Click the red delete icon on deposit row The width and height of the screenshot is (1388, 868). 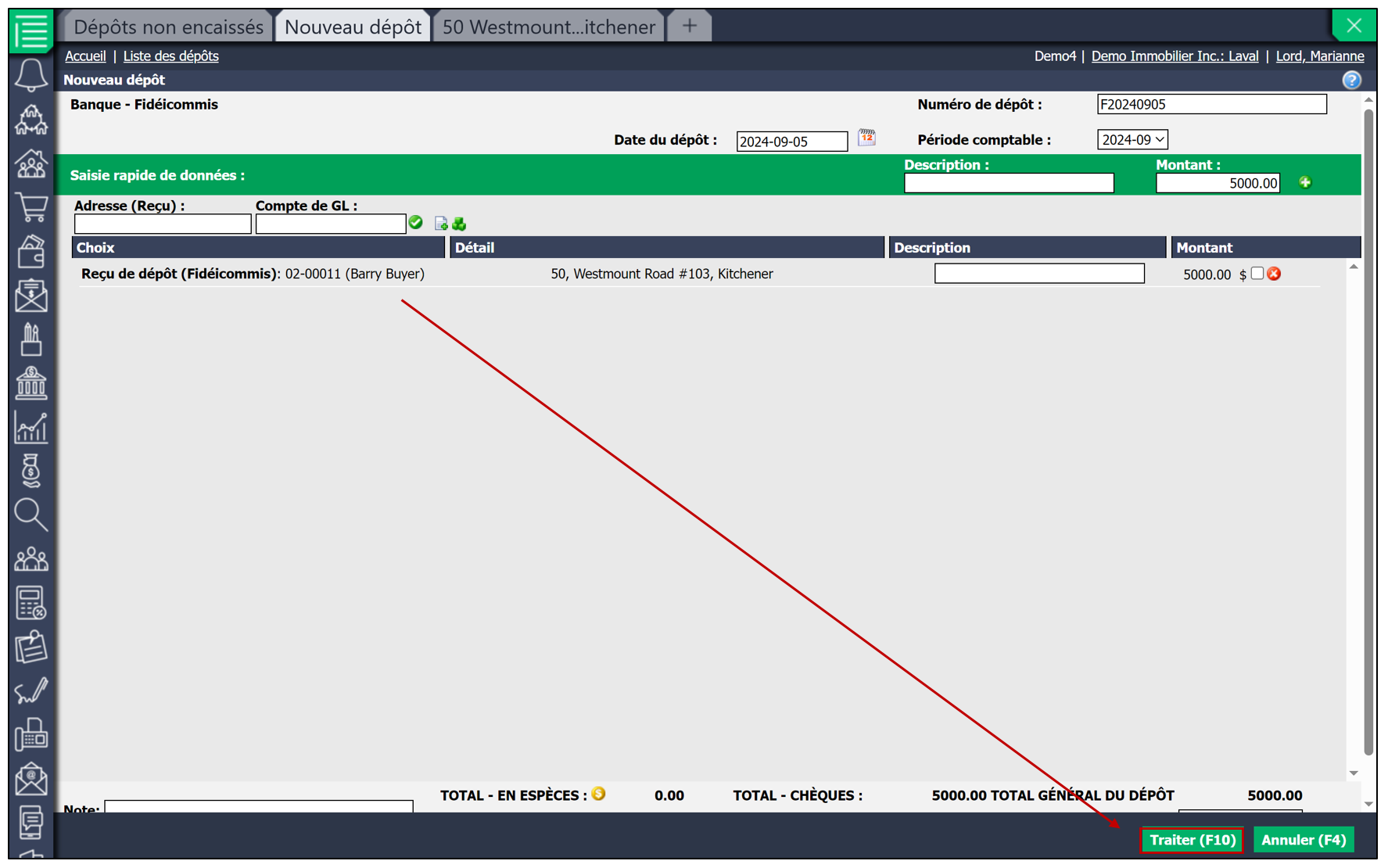click(1275, 274)
